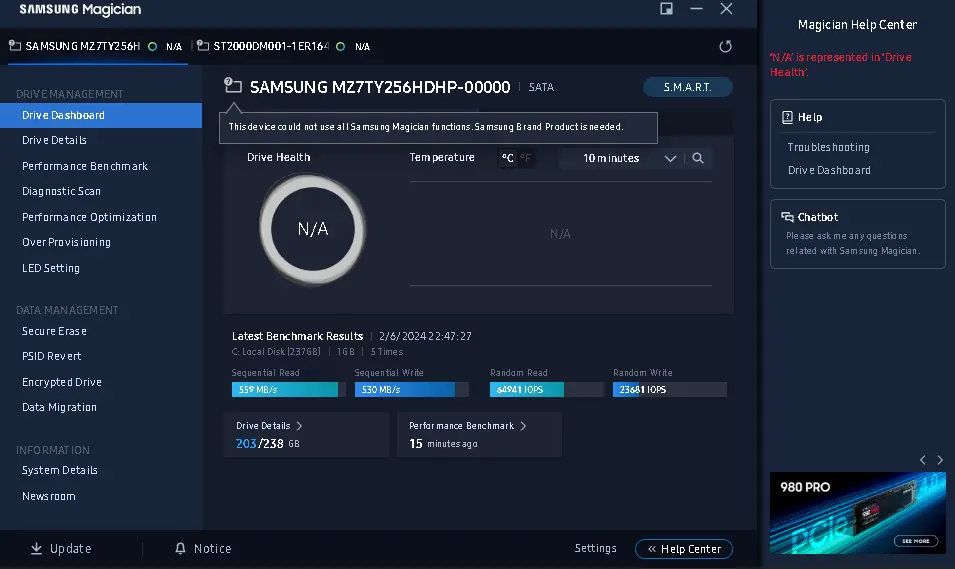The height and width of the screenshot is (569, 955).
Task: Open Drive Dashboard help link in Help Center
Action: coord(829,171)
